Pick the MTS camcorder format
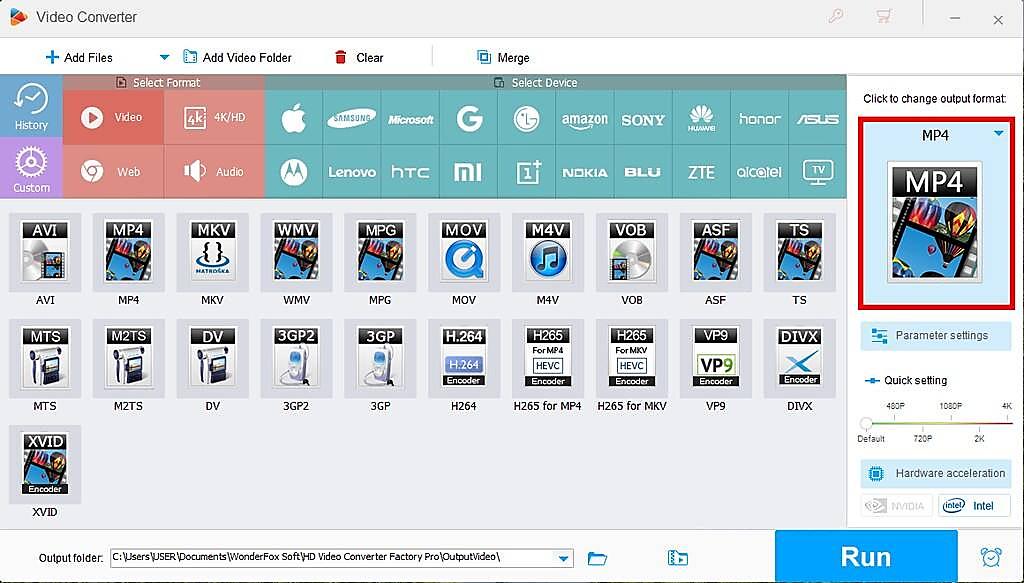Screen dimensions: 1024x583 click(x=45, y=358)
